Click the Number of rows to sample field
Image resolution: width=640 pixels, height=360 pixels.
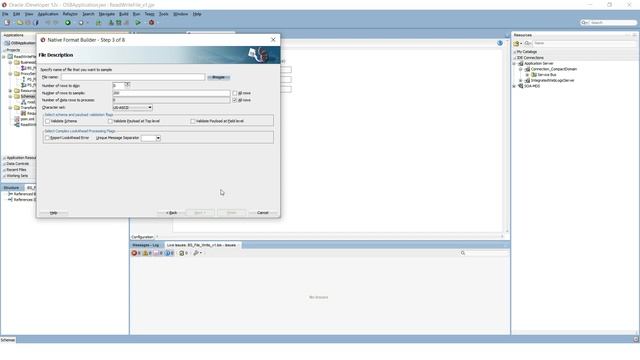[x=171, y=93]
